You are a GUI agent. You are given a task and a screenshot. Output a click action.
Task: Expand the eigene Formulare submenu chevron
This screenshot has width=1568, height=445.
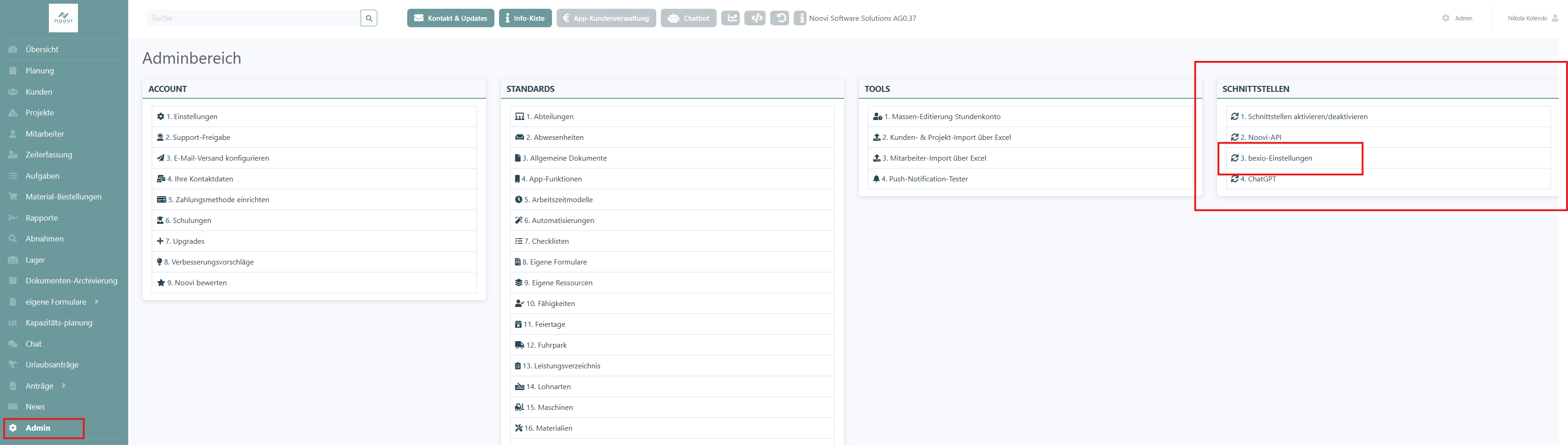click(x=96, y=302)
